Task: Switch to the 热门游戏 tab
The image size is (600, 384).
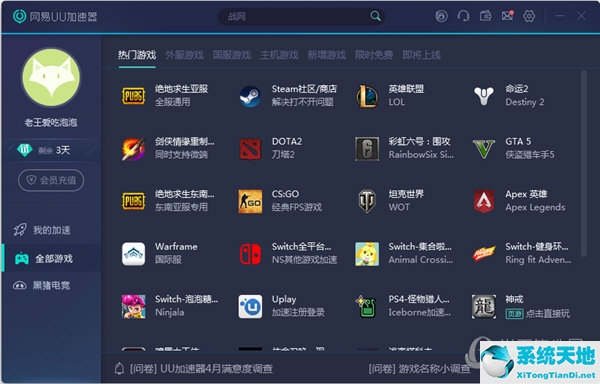Action: tap(137, 55)
